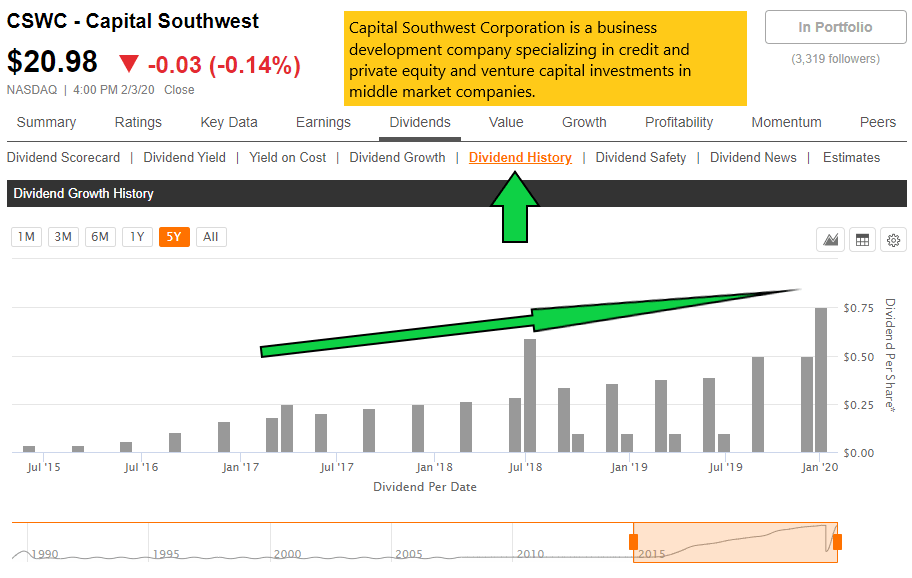912x578 pixels.
Task: Select the All time range
Action: point(210,237)
